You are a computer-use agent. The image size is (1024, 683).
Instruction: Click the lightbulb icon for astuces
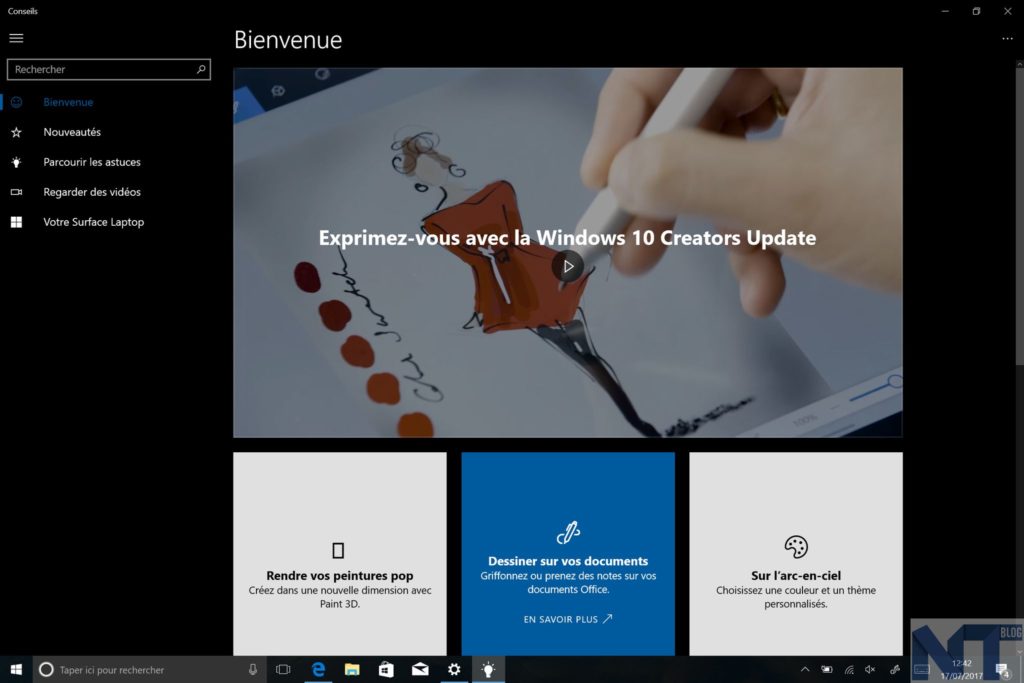[x=16, y=162]
